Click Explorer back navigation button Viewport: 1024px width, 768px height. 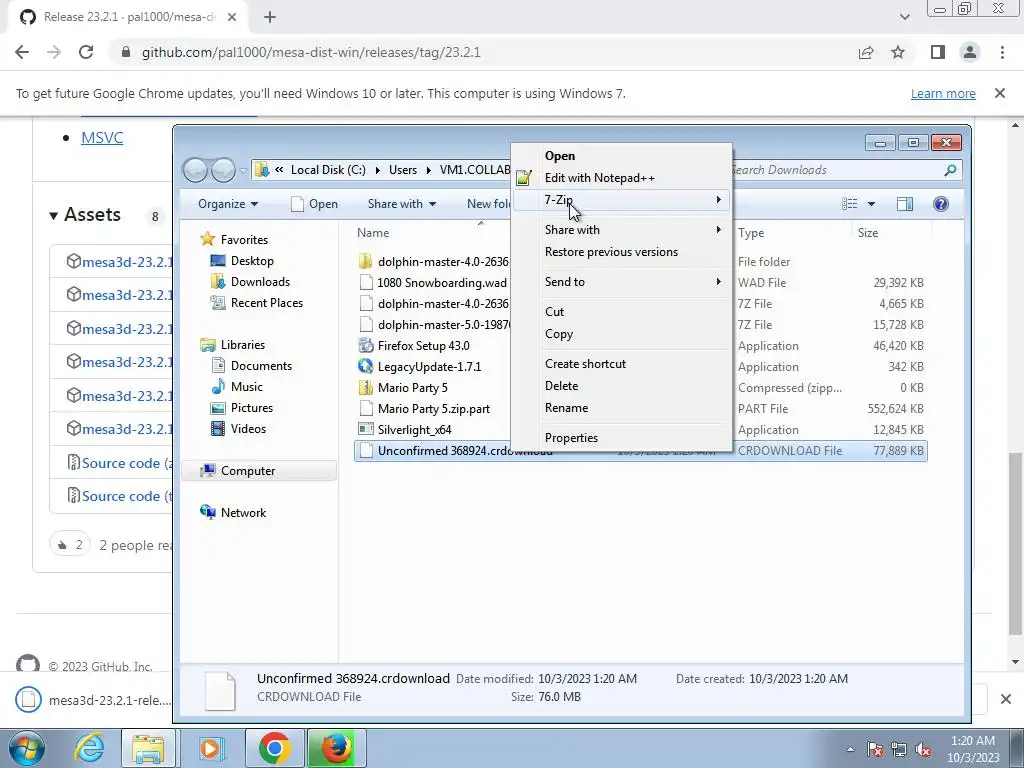[195, 170]
